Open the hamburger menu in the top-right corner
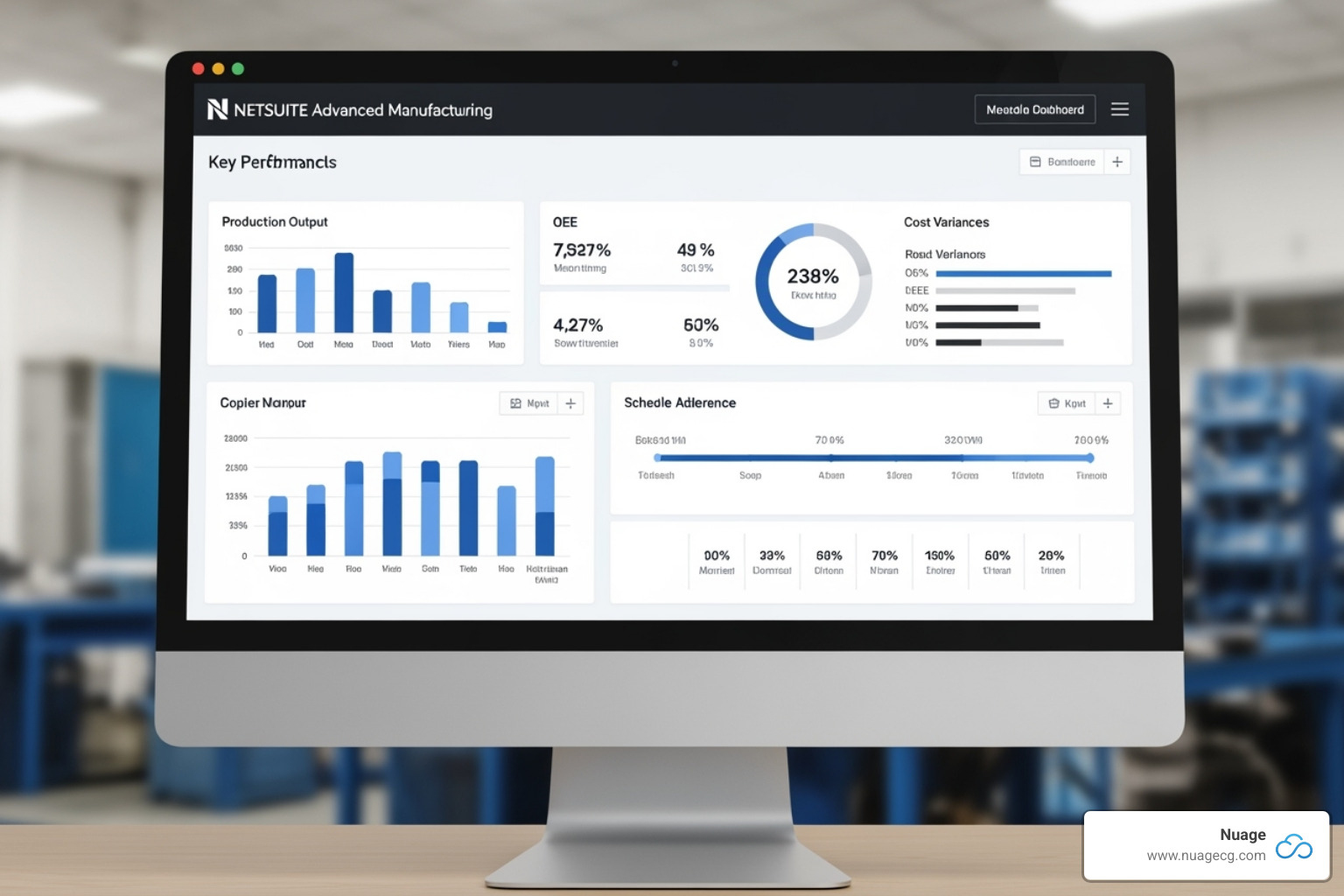Image resolution: width=1344 pixels, height=896 pixels. click(1120, 108)
